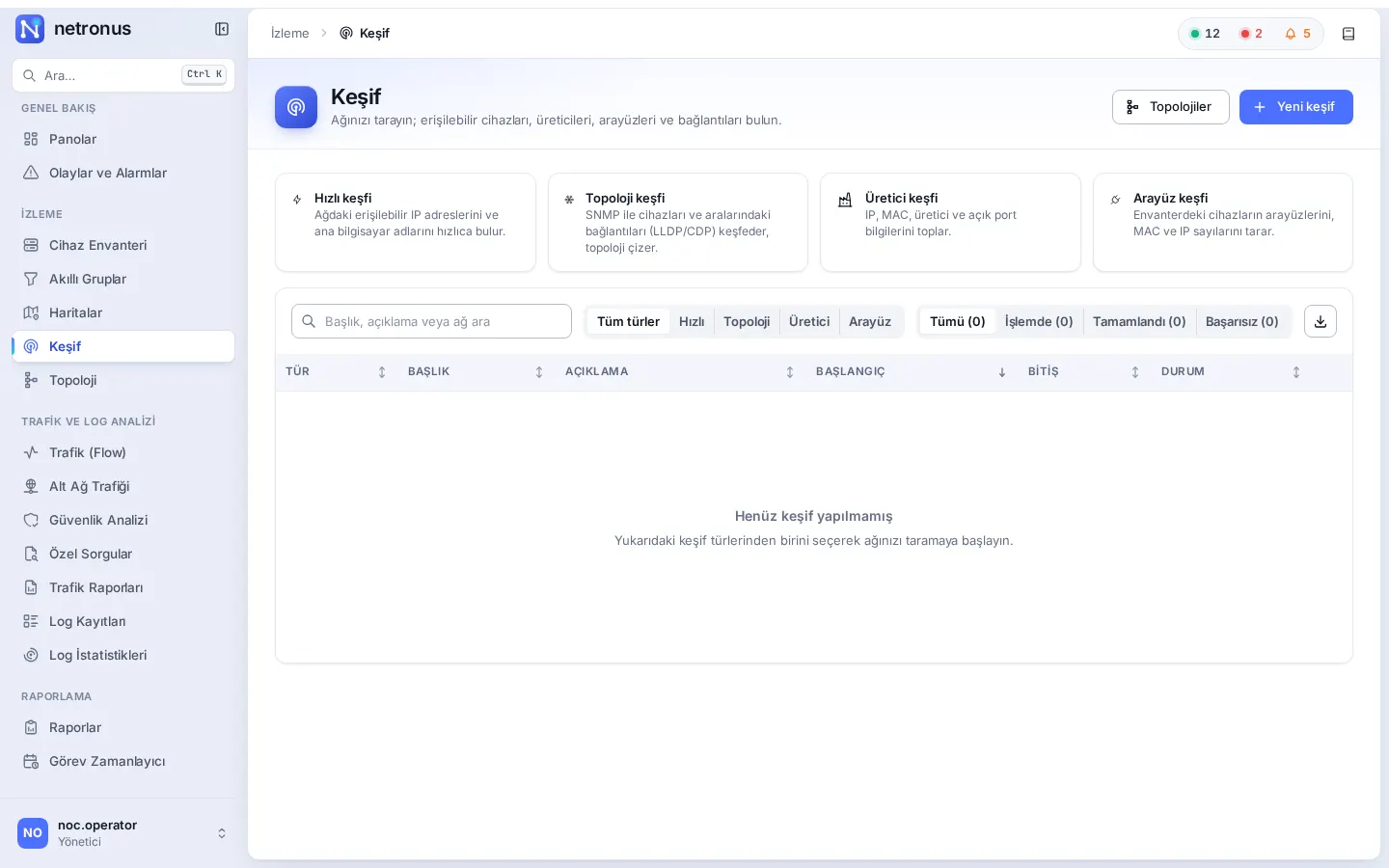Viewport: 1389px width, 868px height.
Task: Collapse the sidebar with the panel icon
Action: tap(222, 29)
